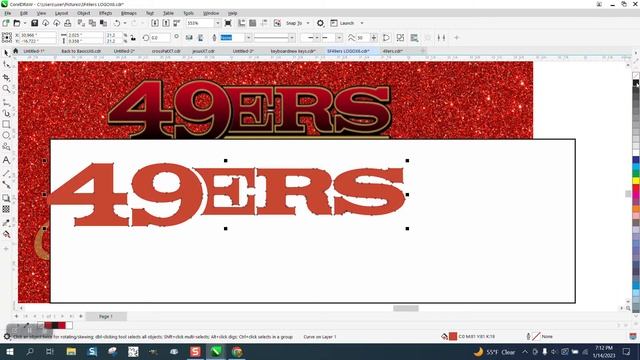
Task: Open File Explorer from the taskbar
Action: click(71, 351)
